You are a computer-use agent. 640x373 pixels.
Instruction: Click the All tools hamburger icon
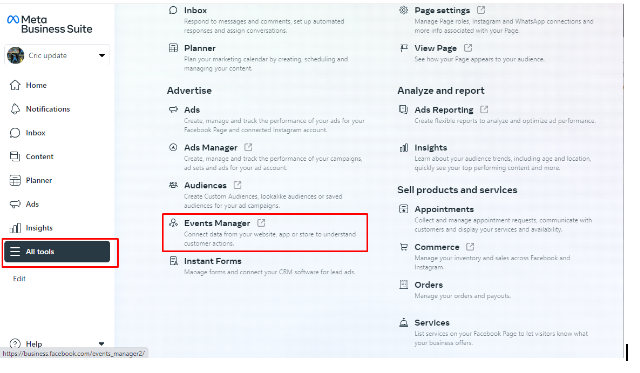15,252
